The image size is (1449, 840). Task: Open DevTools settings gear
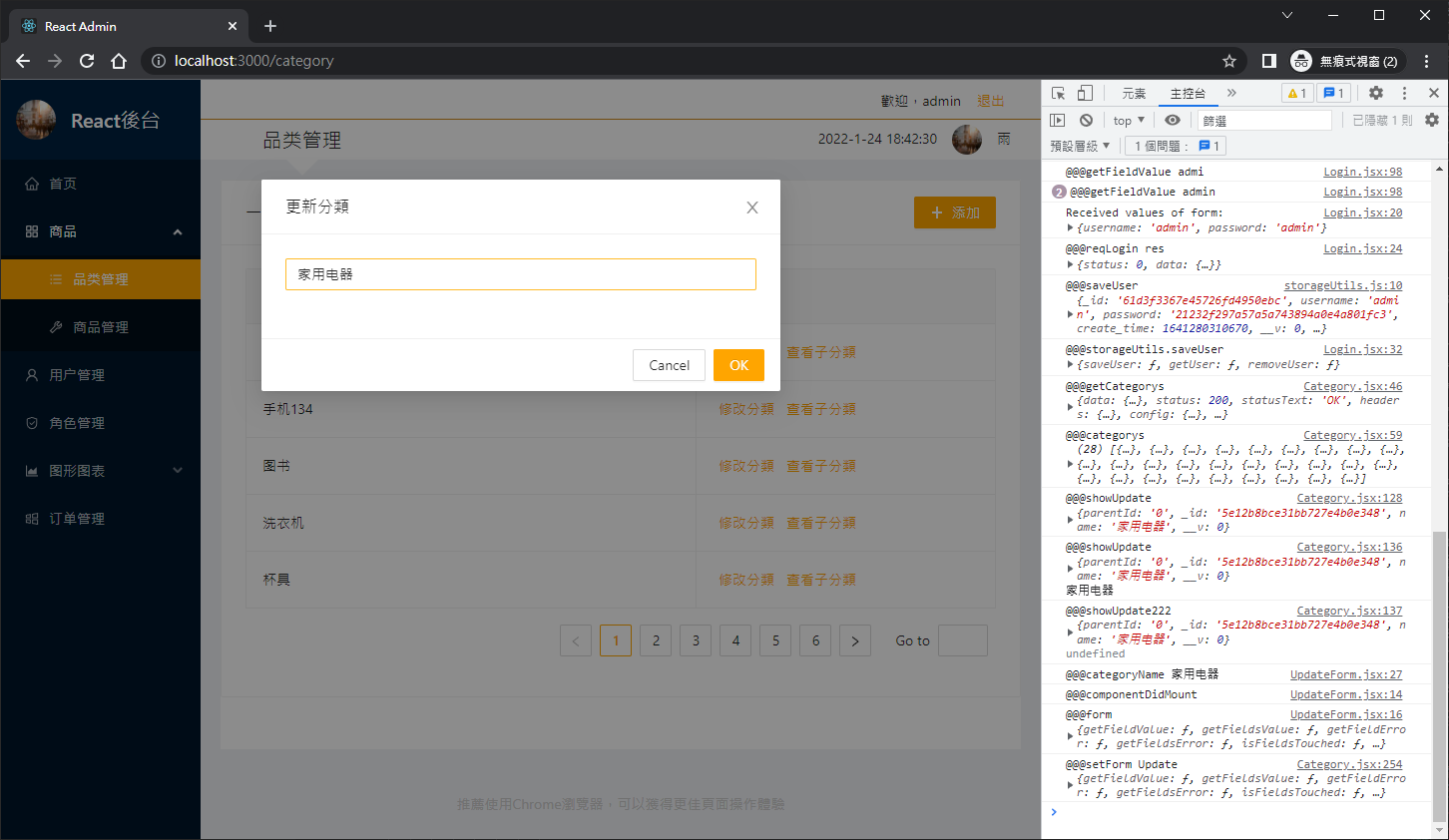click(x=1376, y=93)
